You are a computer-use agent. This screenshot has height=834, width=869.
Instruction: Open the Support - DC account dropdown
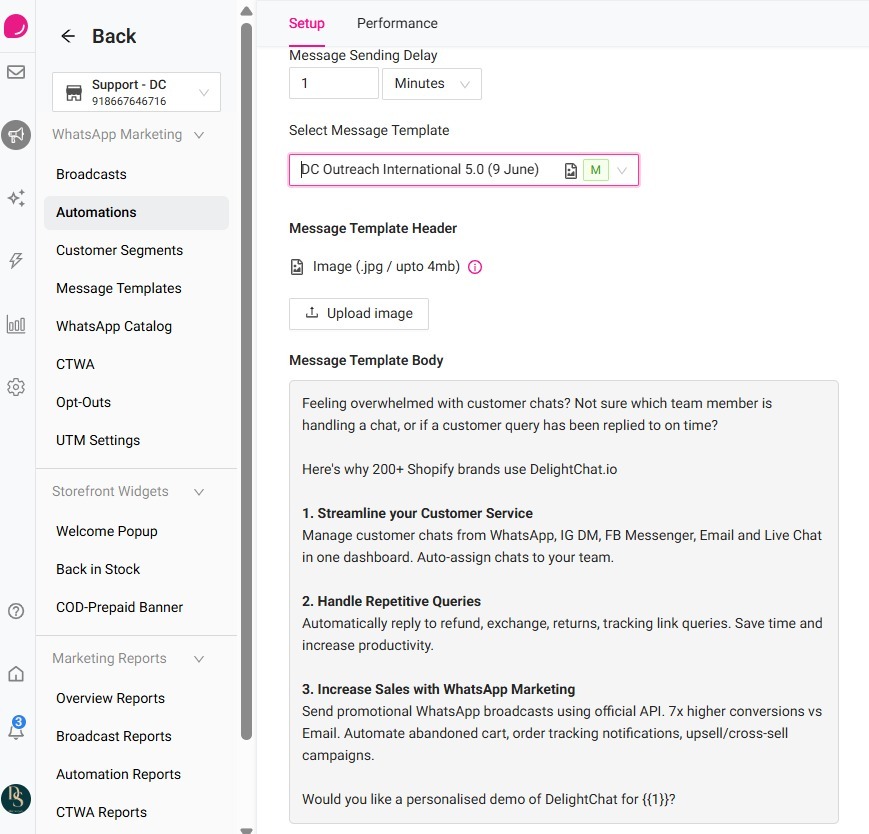click(x=136, y=92)
